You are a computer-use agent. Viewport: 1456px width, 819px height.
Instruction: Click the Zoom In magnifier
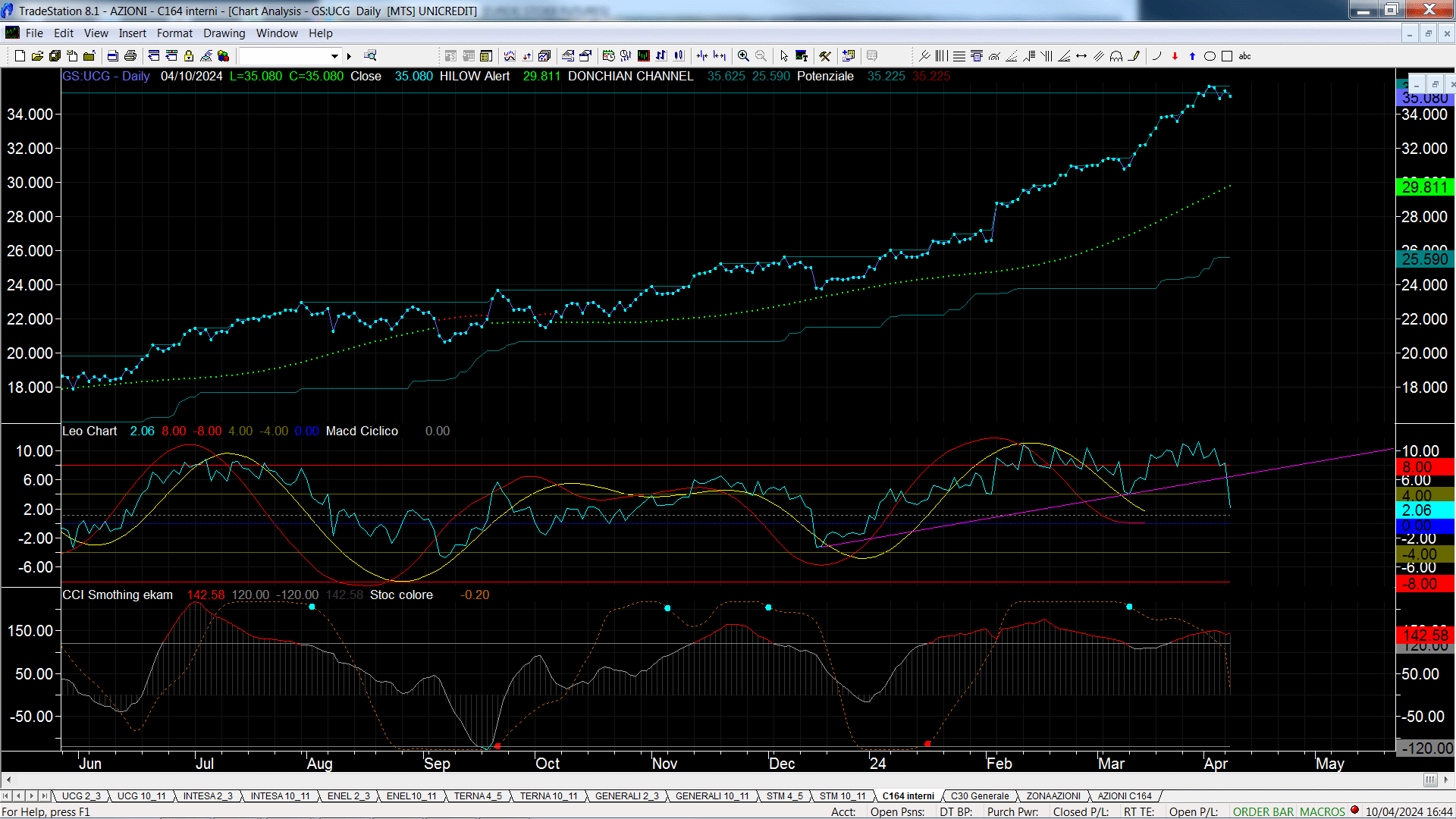743,55
